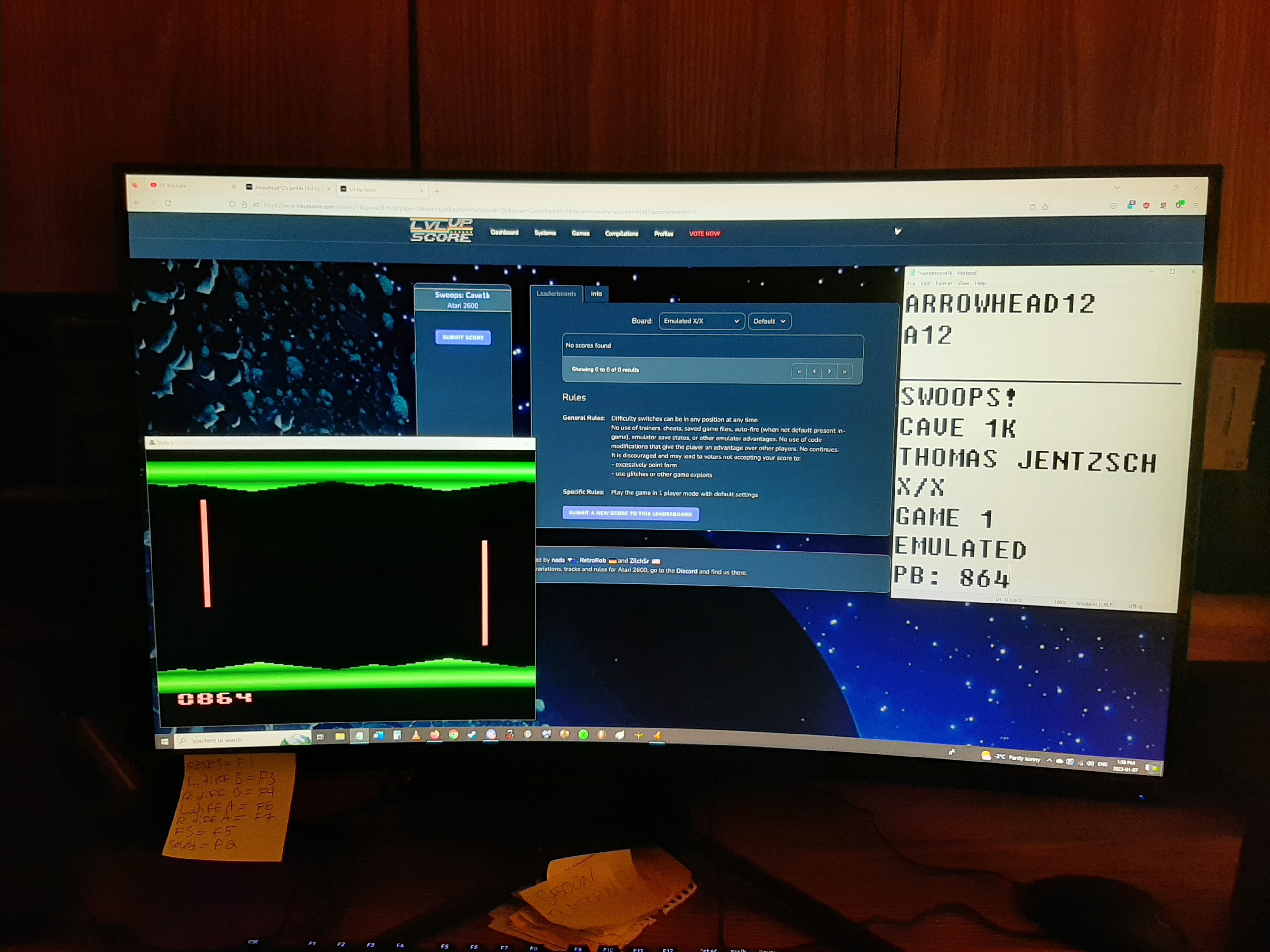
Task: Select the Leaderboards tab
Action: tap(556, 294)
